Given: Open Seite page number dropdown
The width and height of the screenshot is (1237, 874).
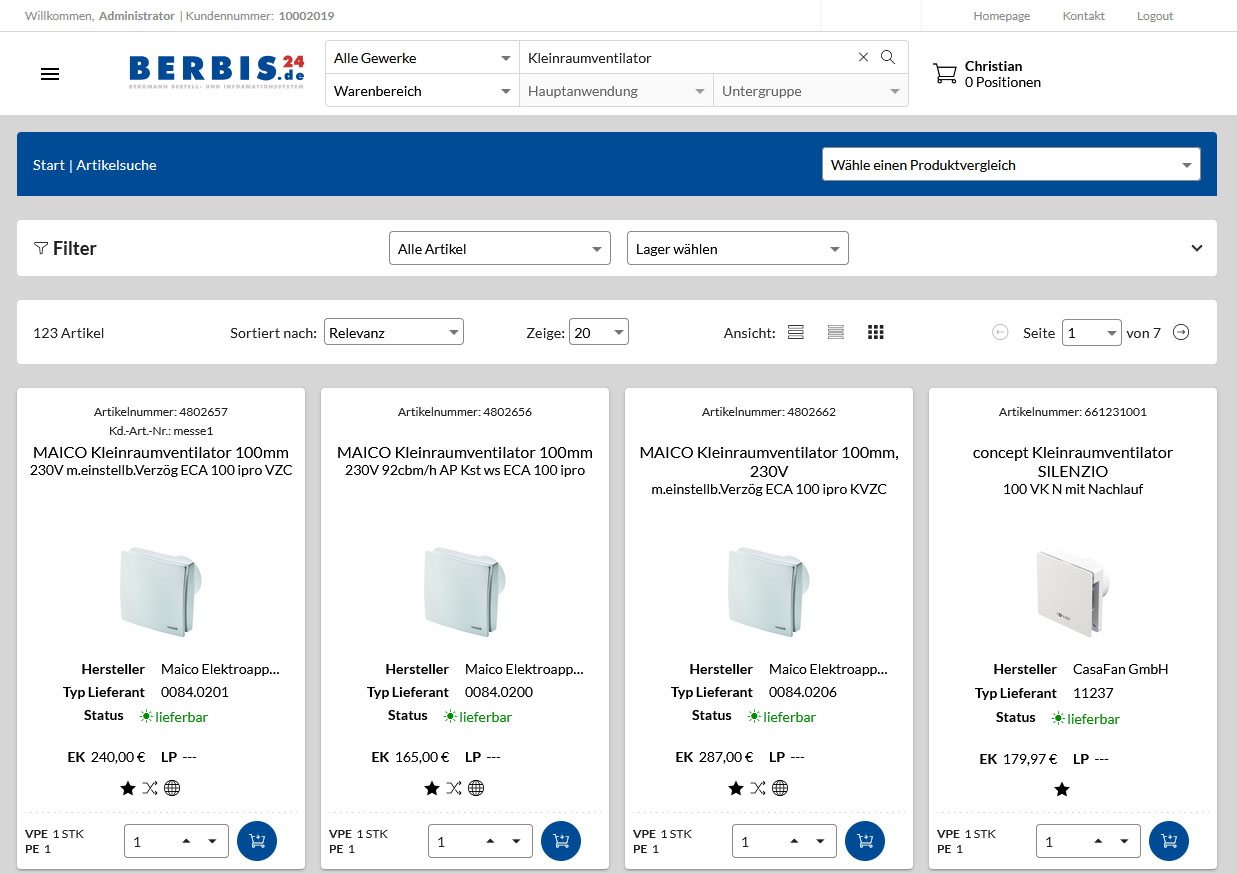Looking at the screenshot, I should pos(1092,332).
